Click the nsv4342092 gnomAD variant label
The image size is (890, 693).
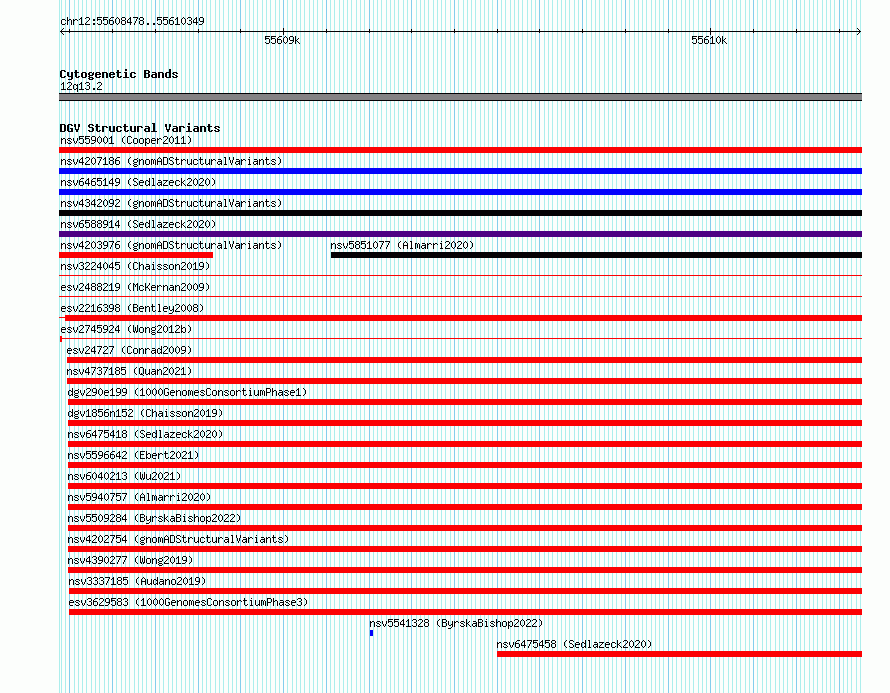[171, 203]
